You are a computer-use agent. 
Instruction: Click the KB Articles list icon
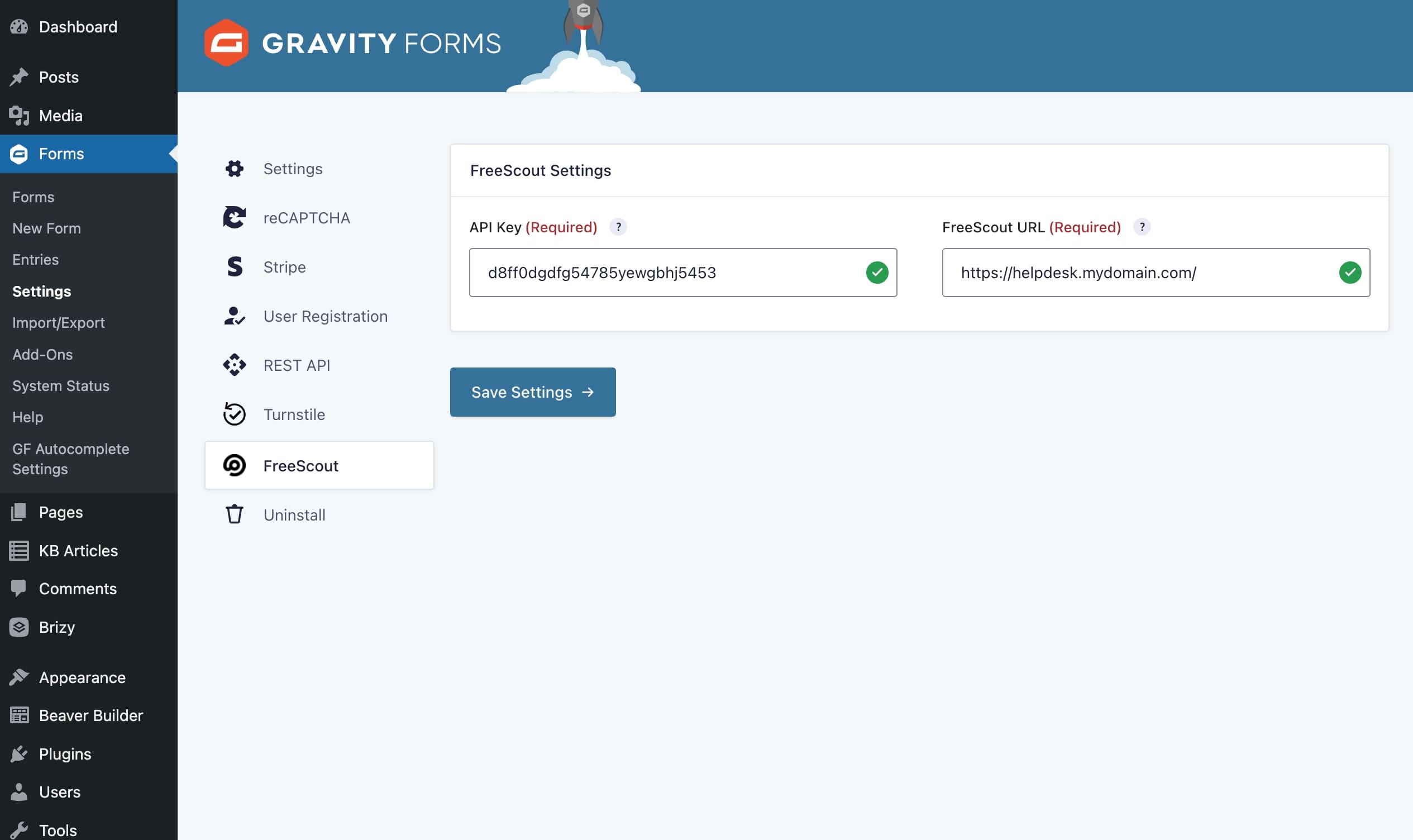pos(18,551)
